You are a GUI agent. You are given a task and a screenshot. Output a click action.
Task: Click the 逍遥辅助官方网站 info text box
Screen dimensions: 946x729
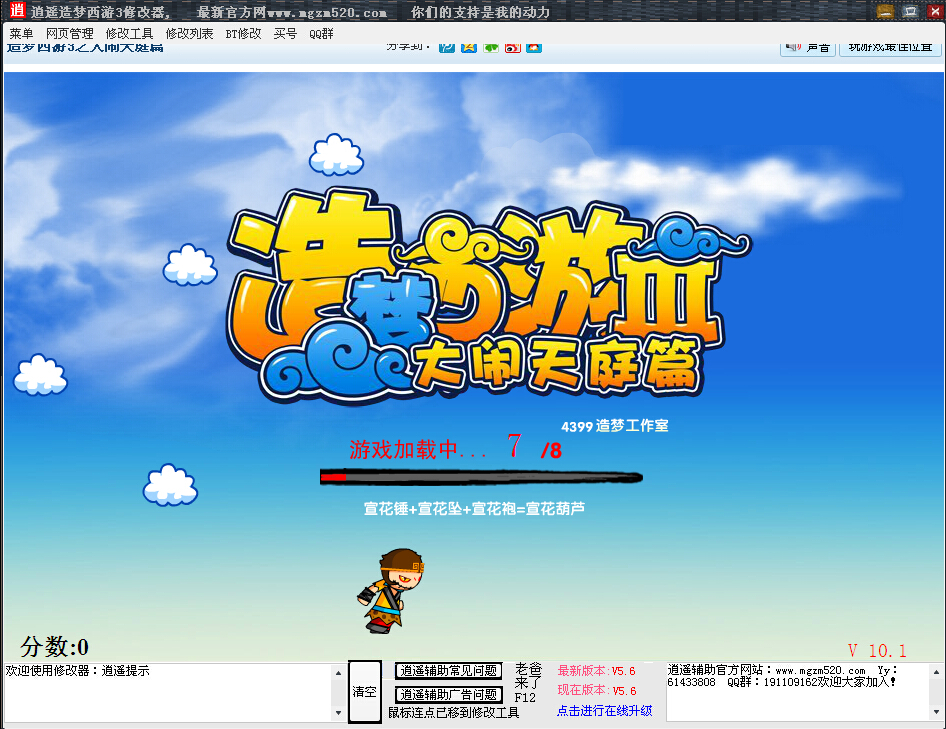coord(799,692)
